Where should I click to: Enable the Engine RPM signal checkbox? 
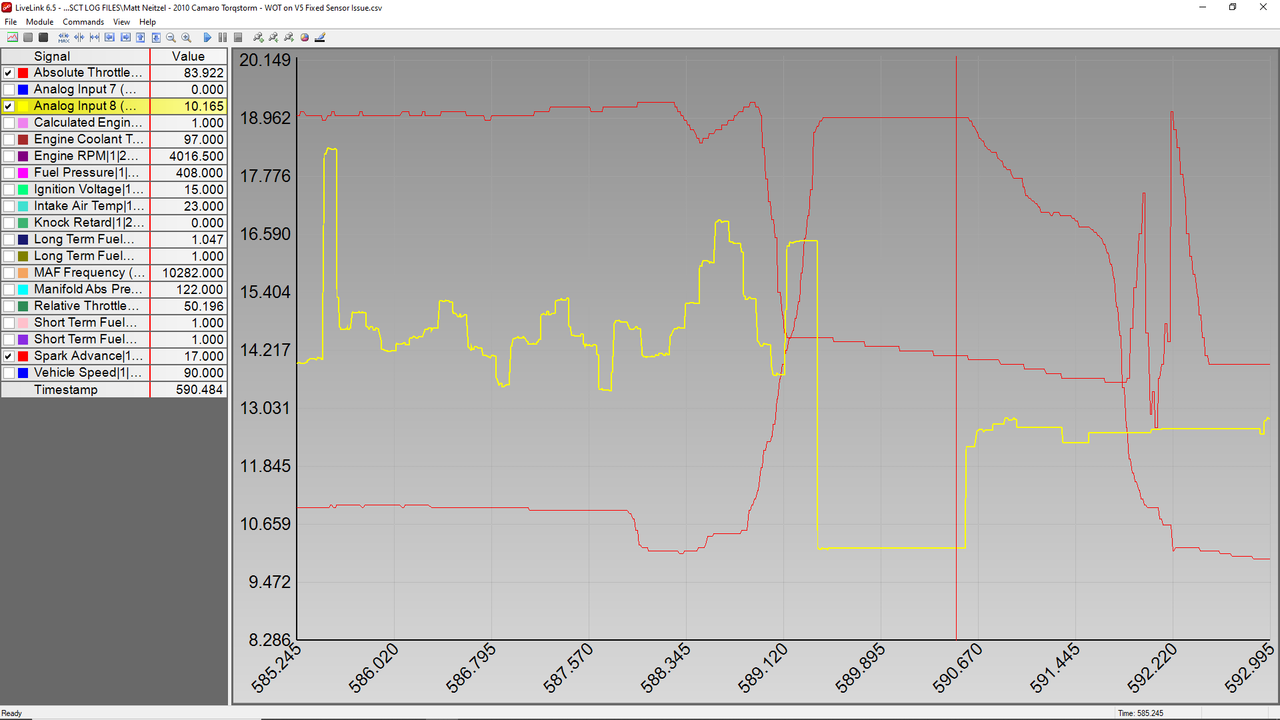[x=7, y=155]
